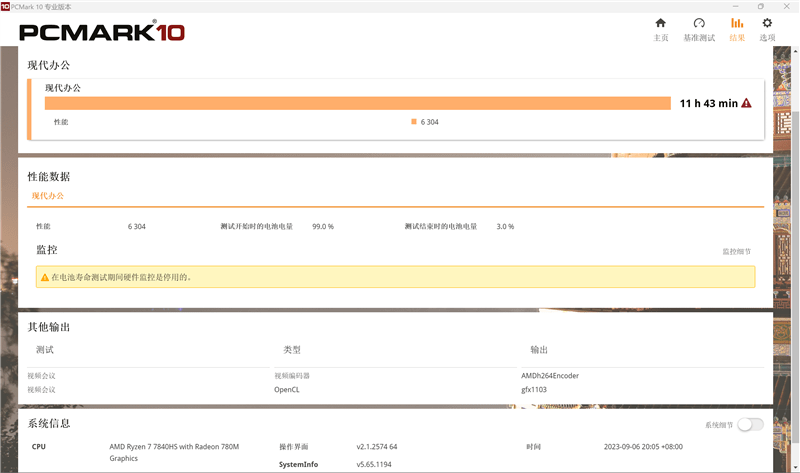Click the 6 304 score in 性能数据 row
Screen dimensions: 800x473
[x=137, y=227]
